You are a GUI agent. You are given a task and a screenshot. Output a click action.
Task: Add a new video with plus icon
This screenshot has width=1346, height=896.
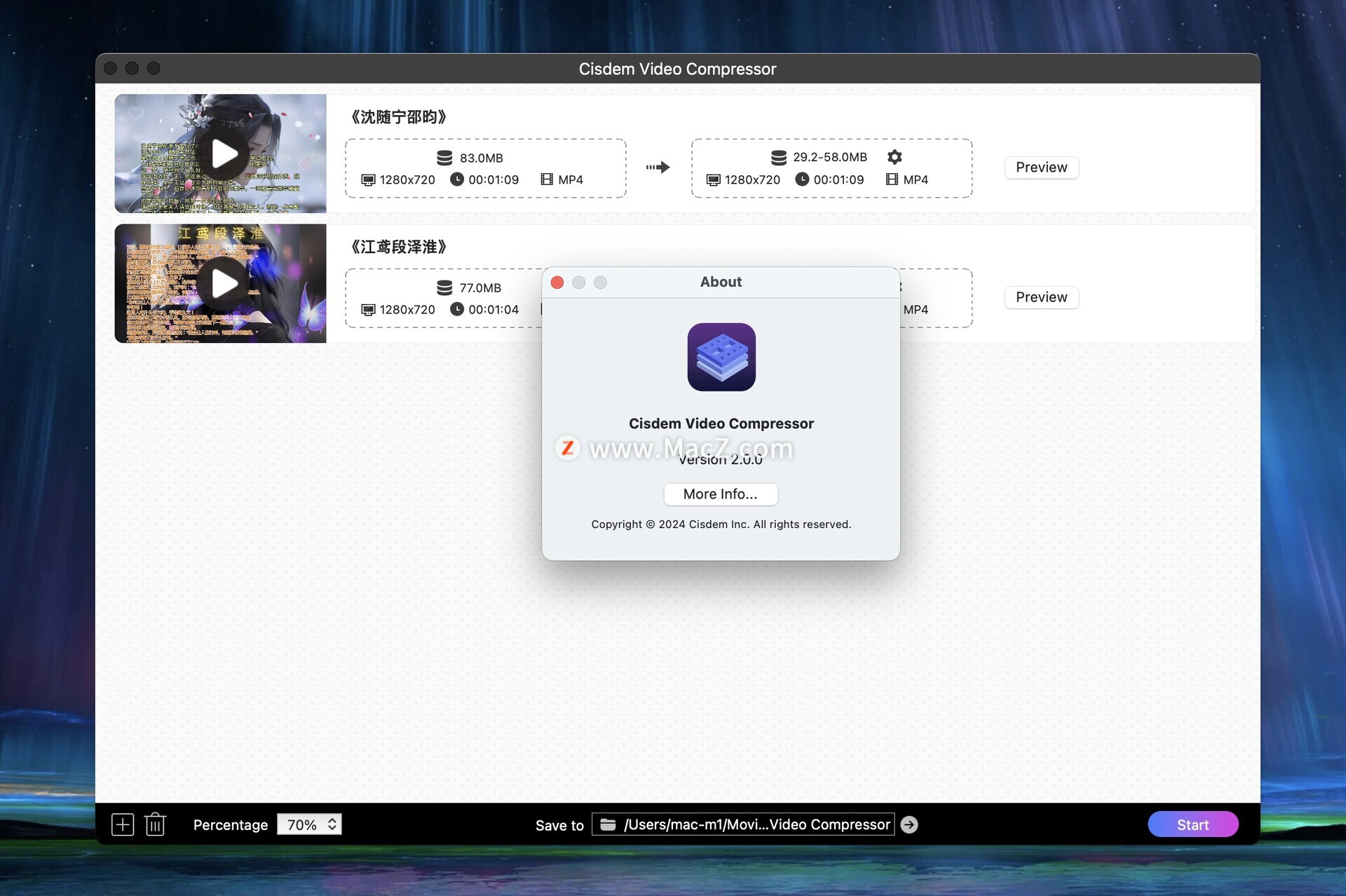pyautogui.click(x=123, y=824)
